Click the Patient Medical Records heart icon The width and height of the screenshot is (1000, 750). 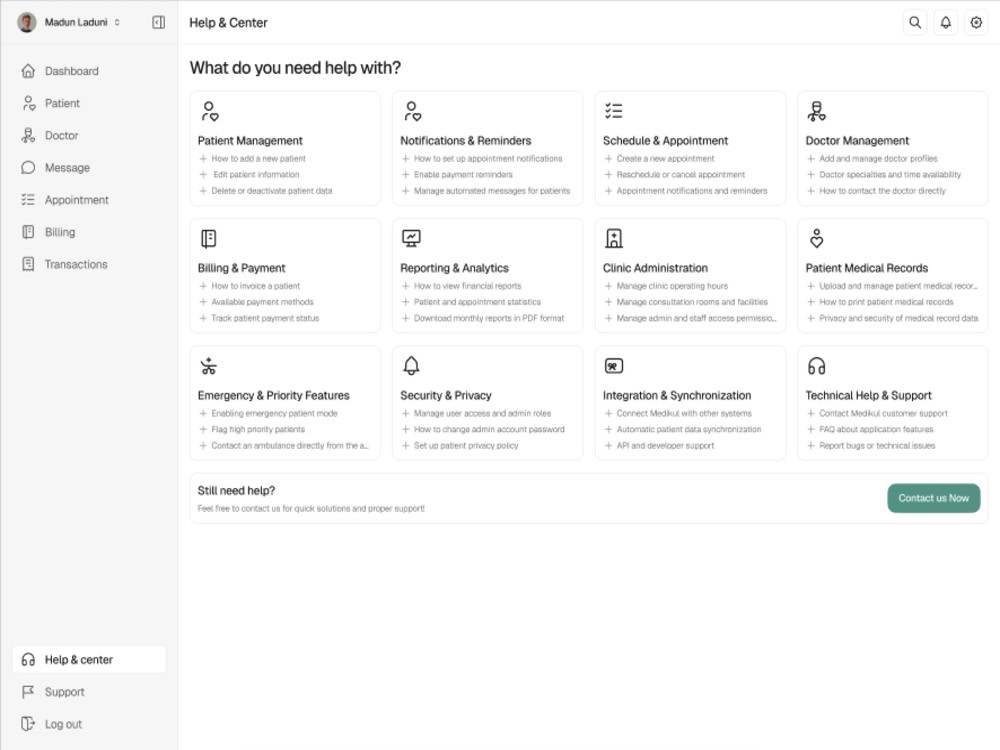(x=816, y=239)
